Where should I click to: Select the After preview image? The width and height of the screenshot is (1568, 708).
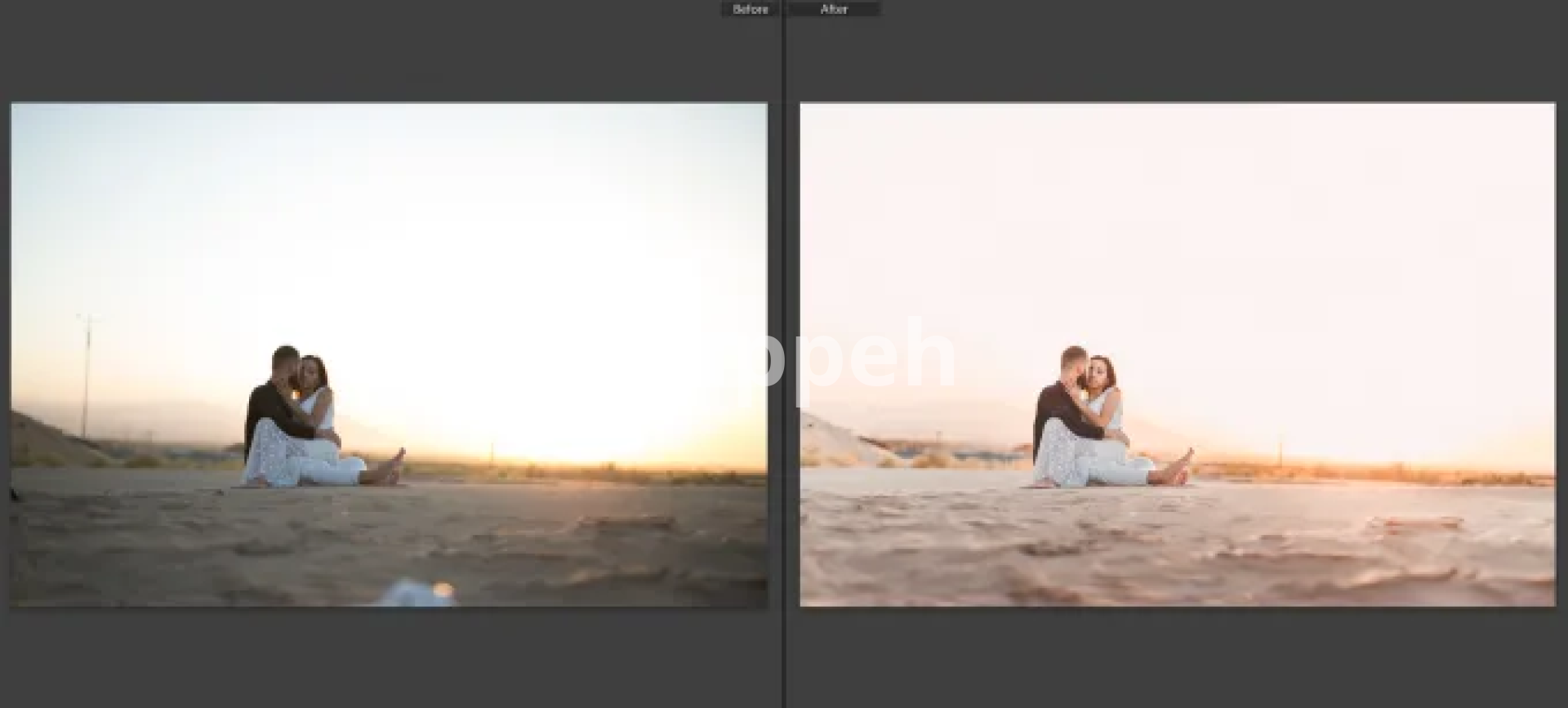coord(1177,245)
